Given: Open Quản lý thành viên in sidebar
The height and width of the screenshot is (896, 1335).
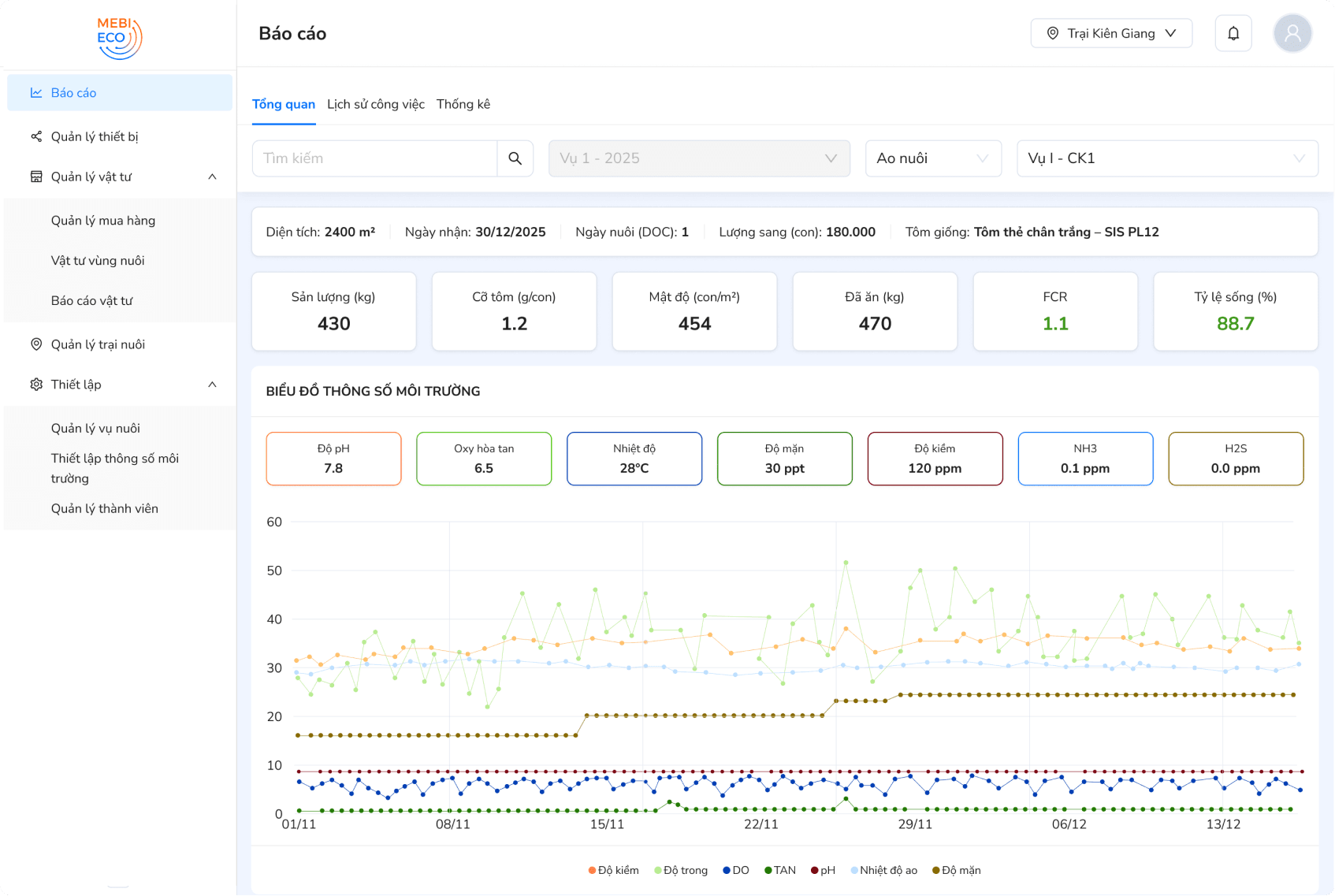Looking at the screenshot, I should [105, 509].
